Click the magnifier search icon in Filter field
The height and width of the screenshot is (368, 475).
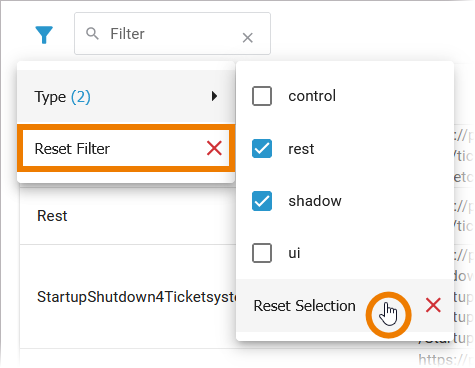click(92, 34)
